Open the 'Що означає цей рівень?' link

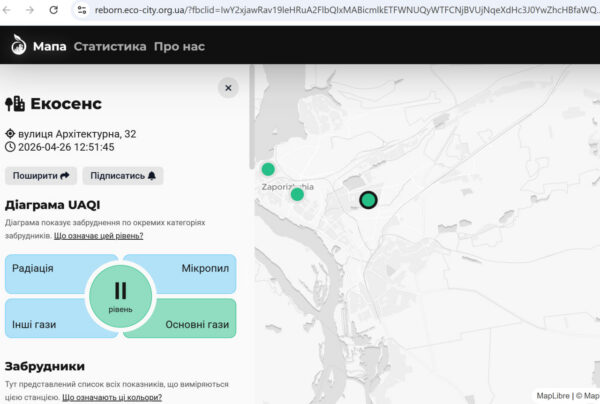98,236
